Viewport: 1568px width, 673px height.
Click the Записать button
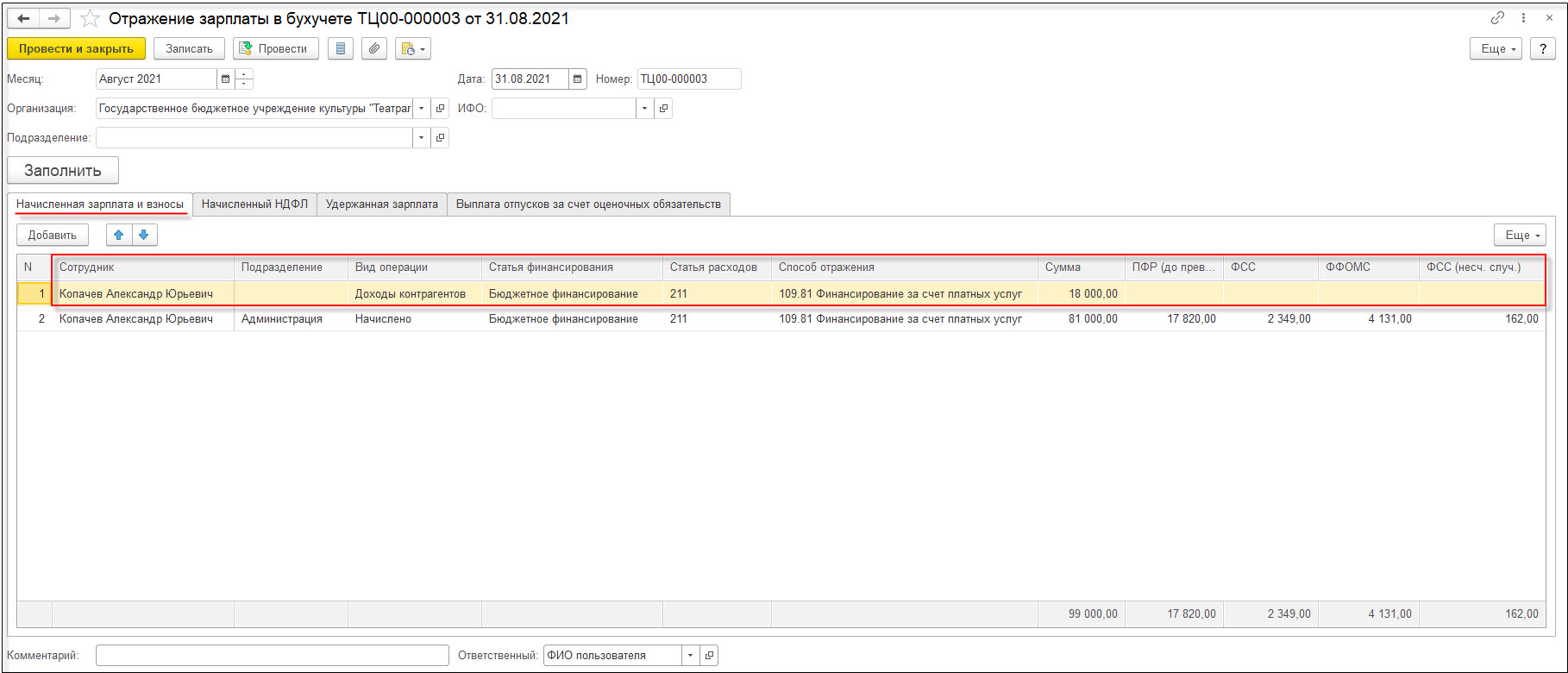click(189, 48)
